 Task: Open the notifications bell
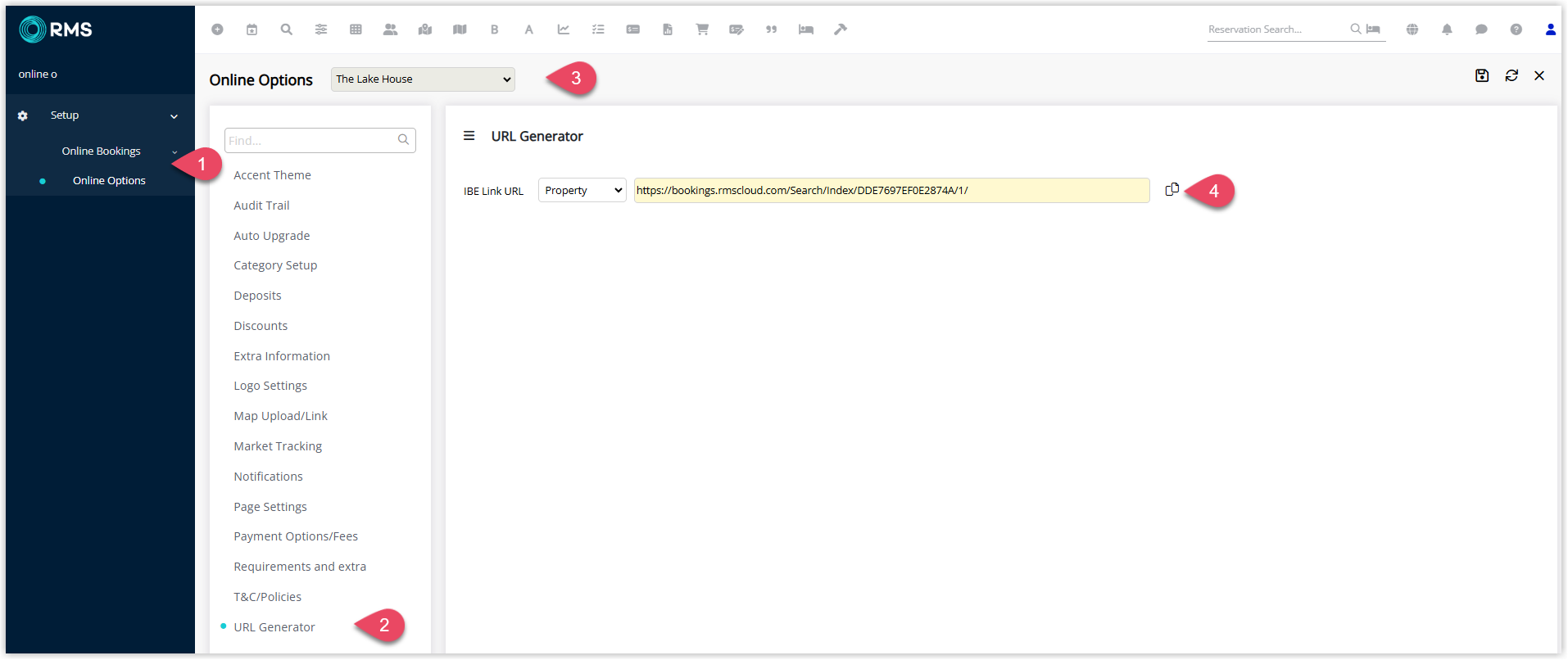tap(1447, 29)
